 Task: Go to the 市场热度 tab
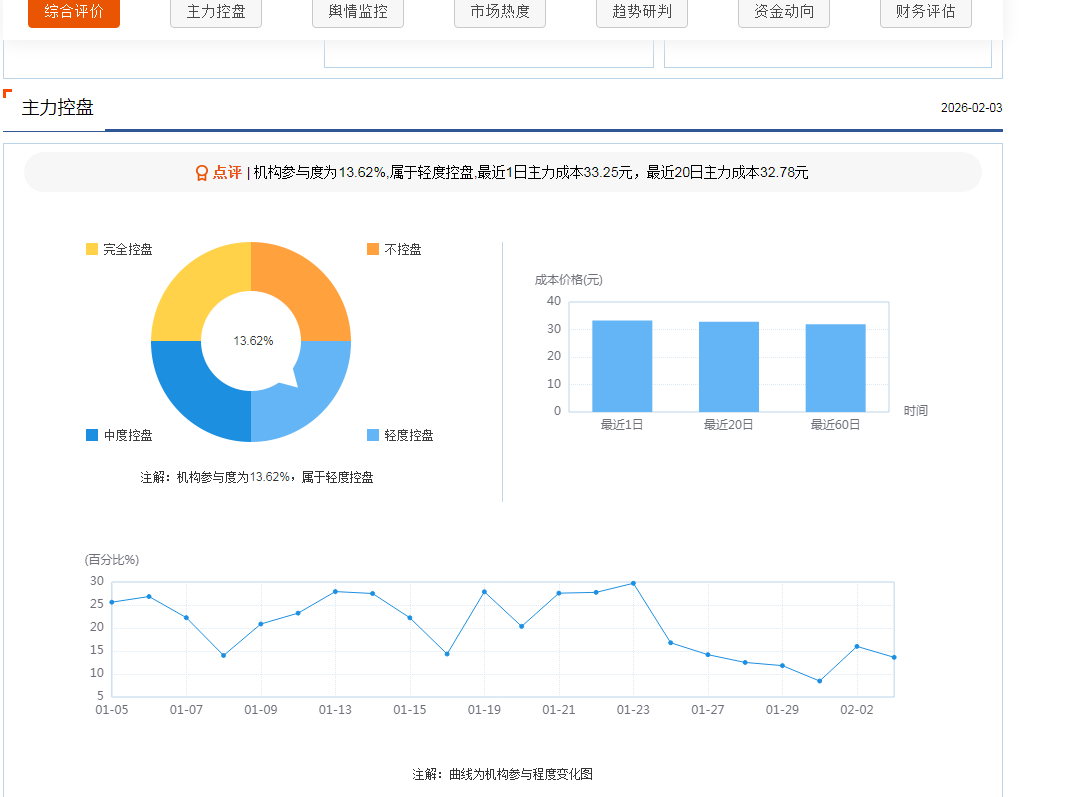point(500,13)
